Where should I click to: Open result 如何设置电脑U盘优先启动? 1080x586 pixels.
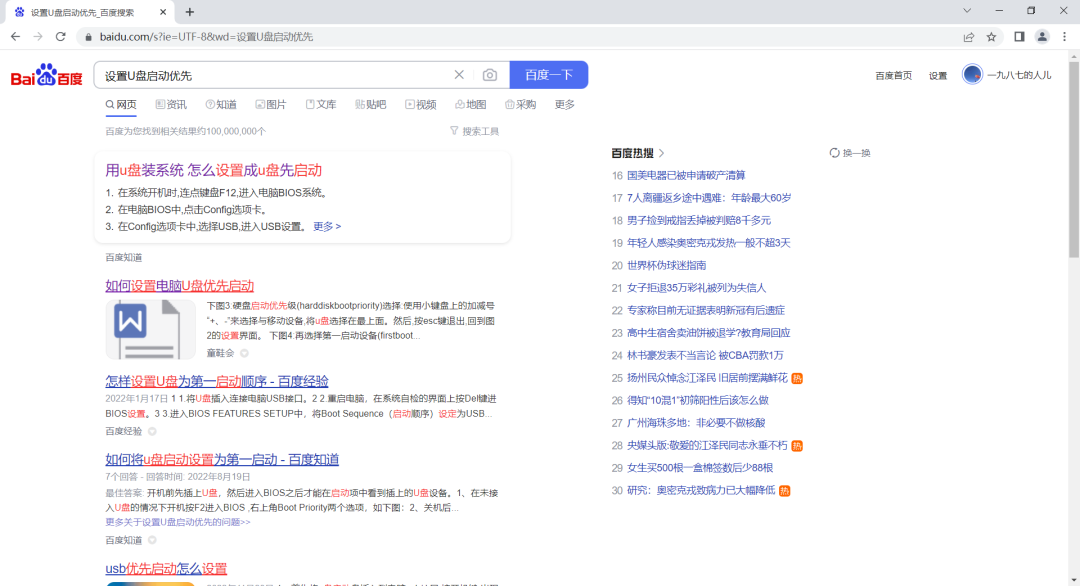click(180, 286)
